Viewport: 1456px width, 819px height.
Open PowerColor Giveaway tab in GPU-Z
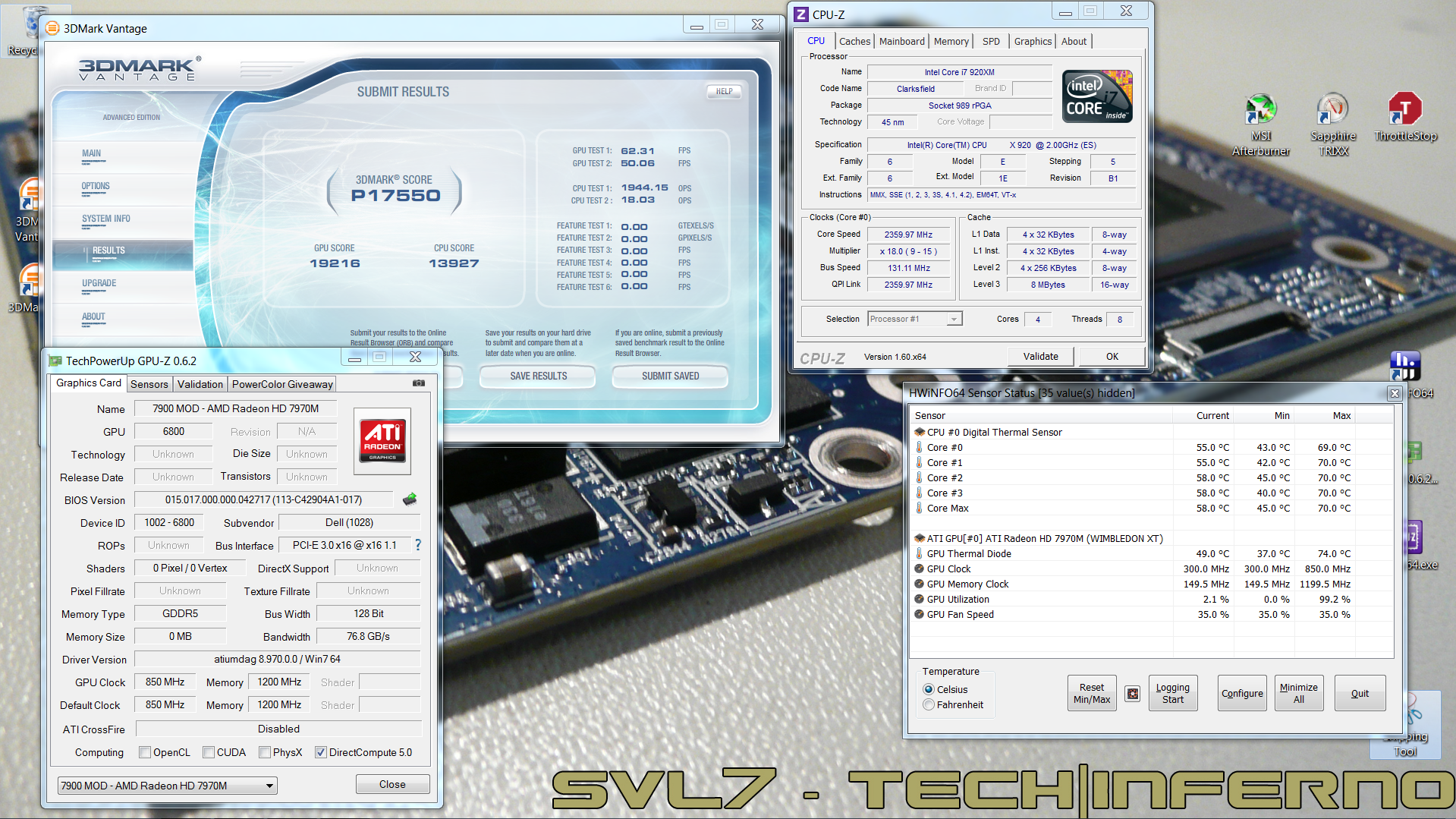click(x=282, y=384)
